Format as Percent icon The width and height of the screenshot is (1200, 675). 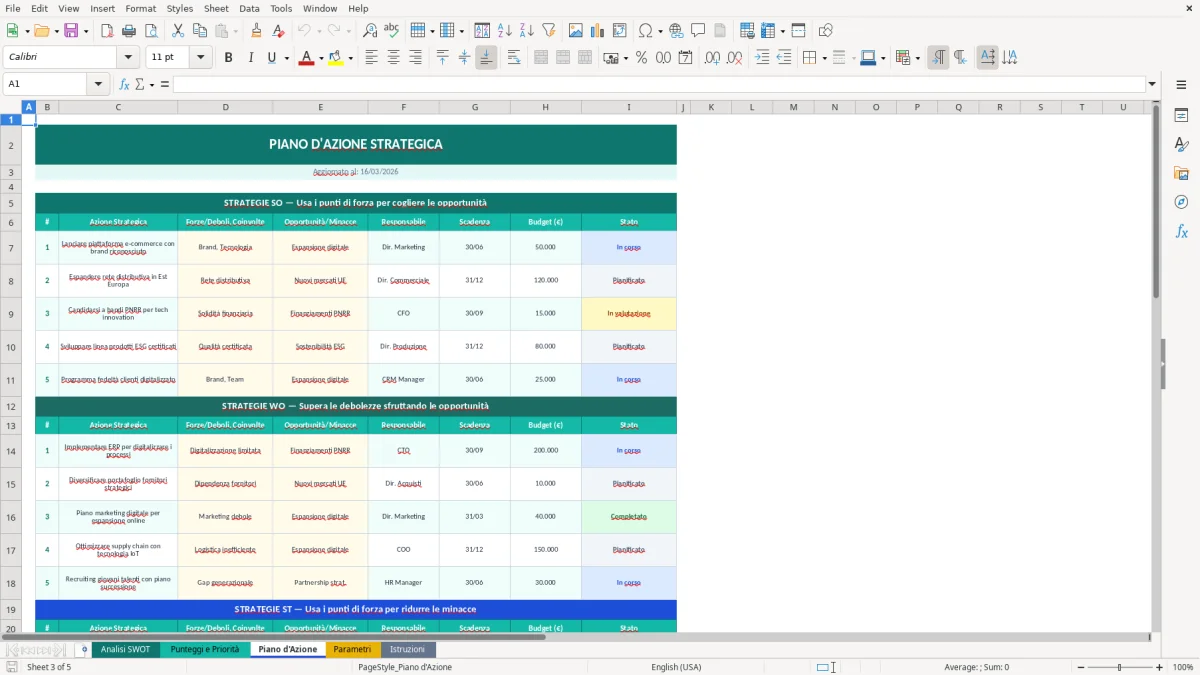(x=642, y=58)
